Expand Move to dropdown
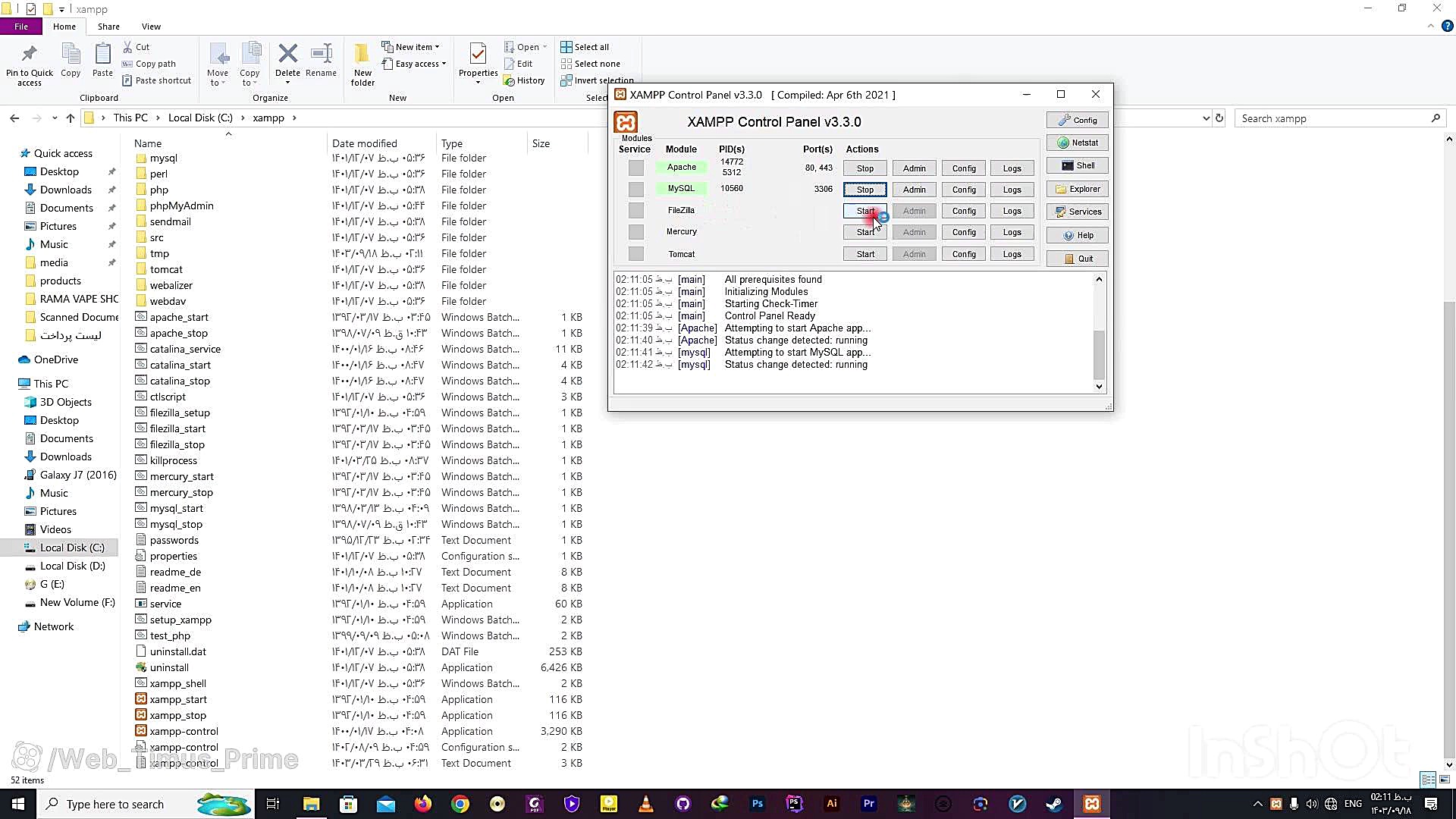Image resolution: width=1456 pixels, height=819 pixels. 218,83
